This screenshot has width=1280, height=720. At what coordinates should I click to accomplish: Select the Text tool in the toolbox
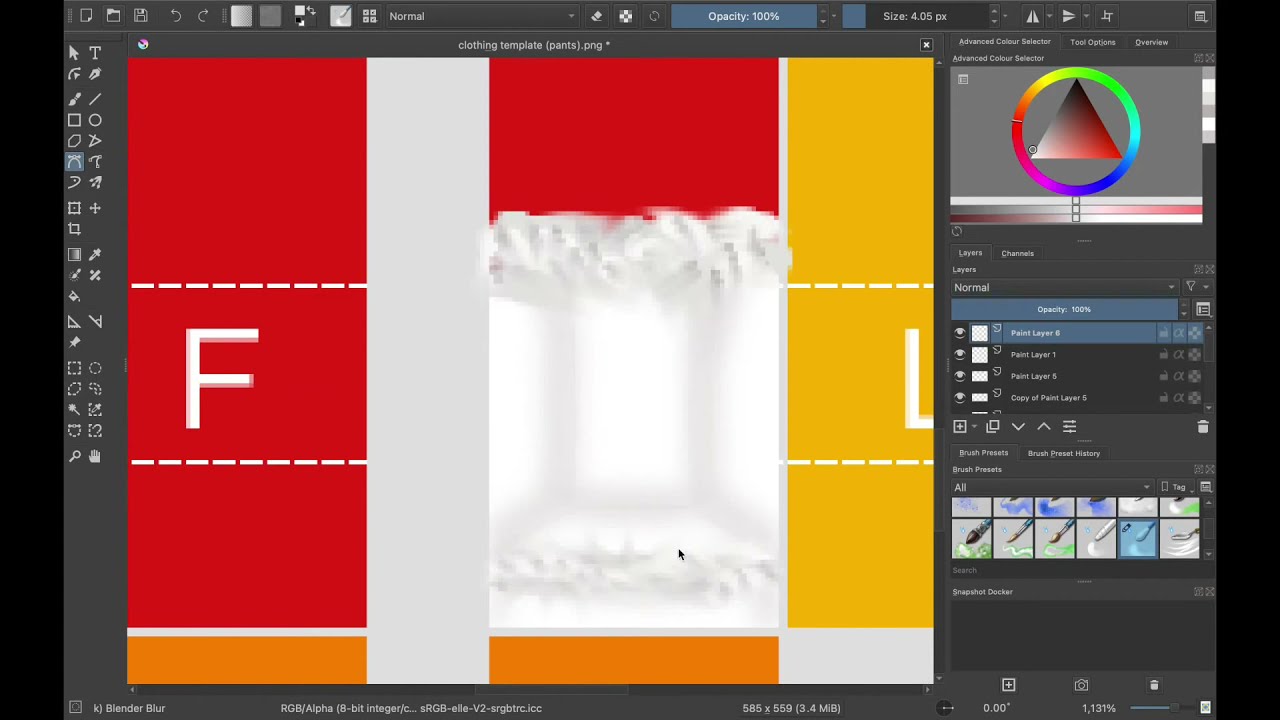tap(95, 53)
